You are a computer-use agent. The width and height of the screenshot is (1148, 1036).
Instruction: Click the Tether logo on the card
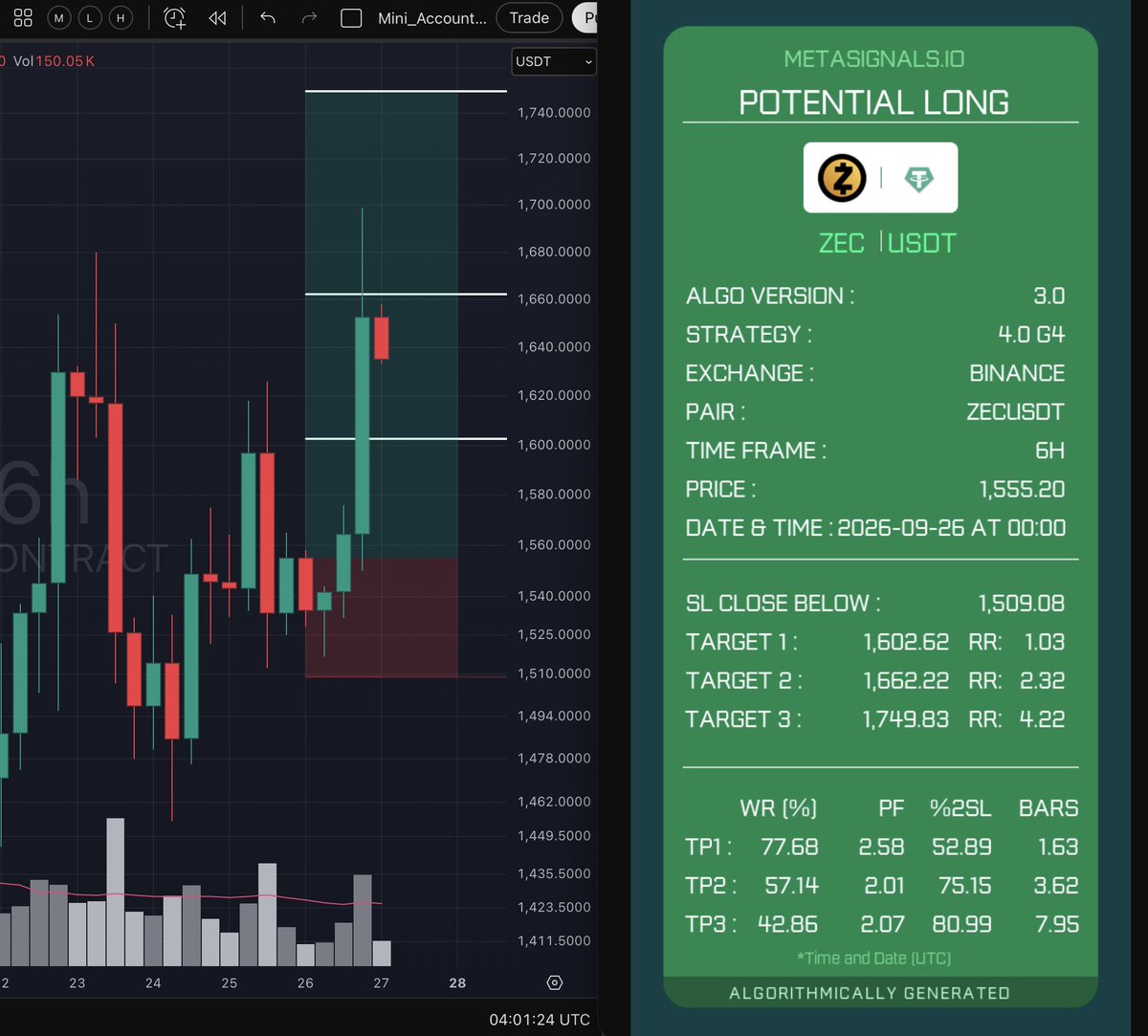(x=919, y=179)
